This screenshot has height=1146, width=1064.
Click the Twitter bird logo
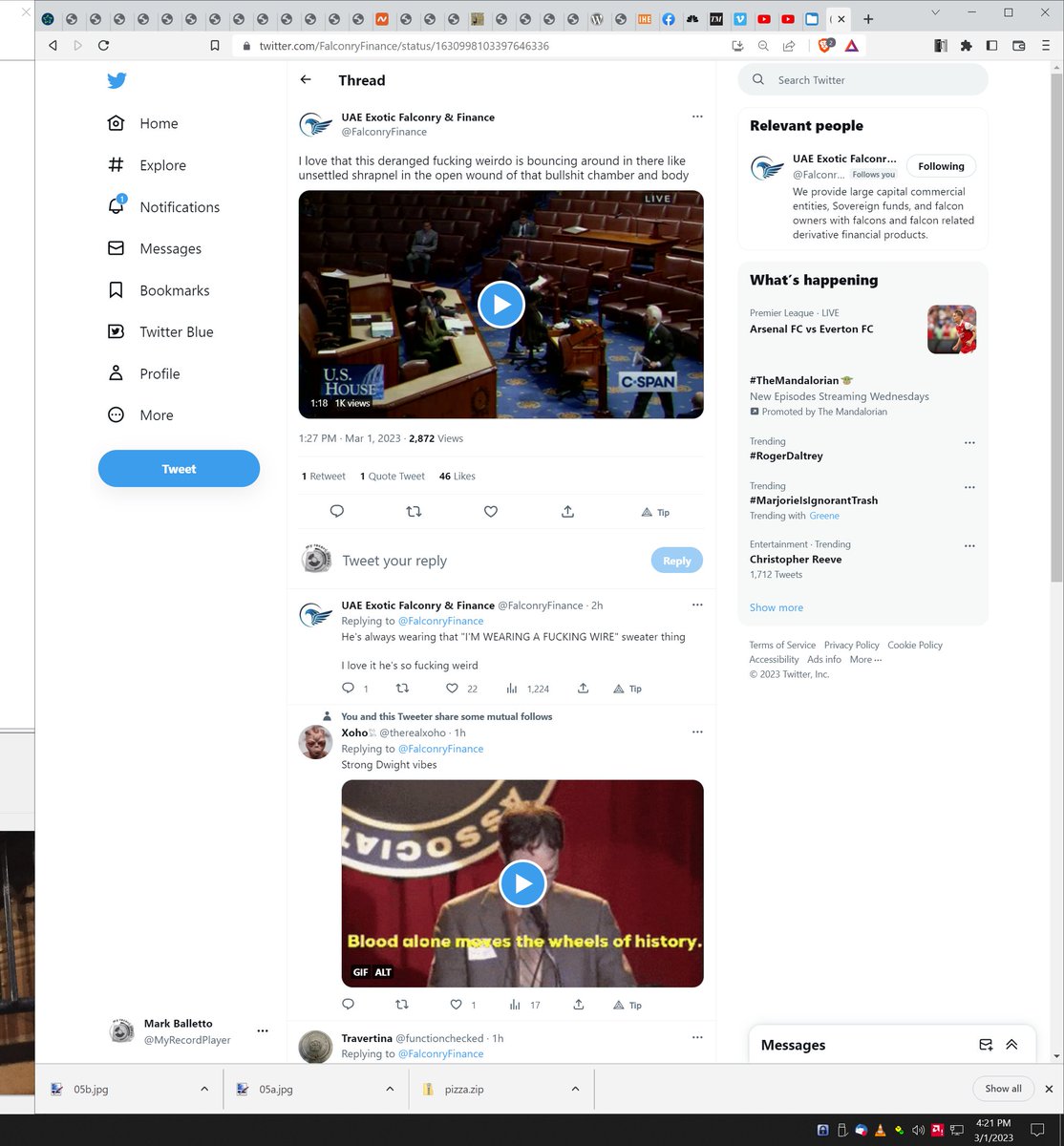pyautogui.click(x=117, y=81)
